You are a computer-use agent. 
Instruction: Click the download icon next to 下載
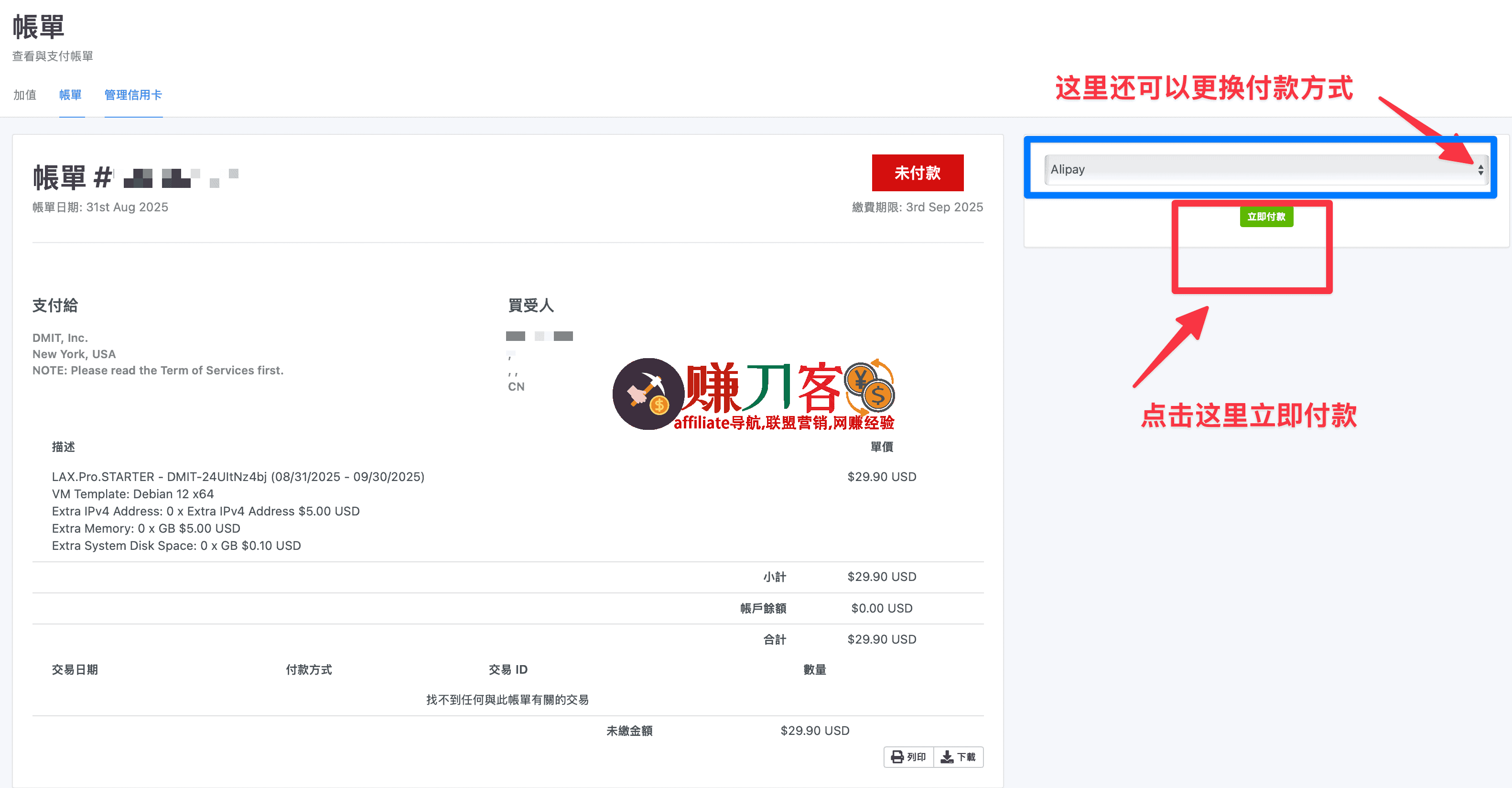947,757
